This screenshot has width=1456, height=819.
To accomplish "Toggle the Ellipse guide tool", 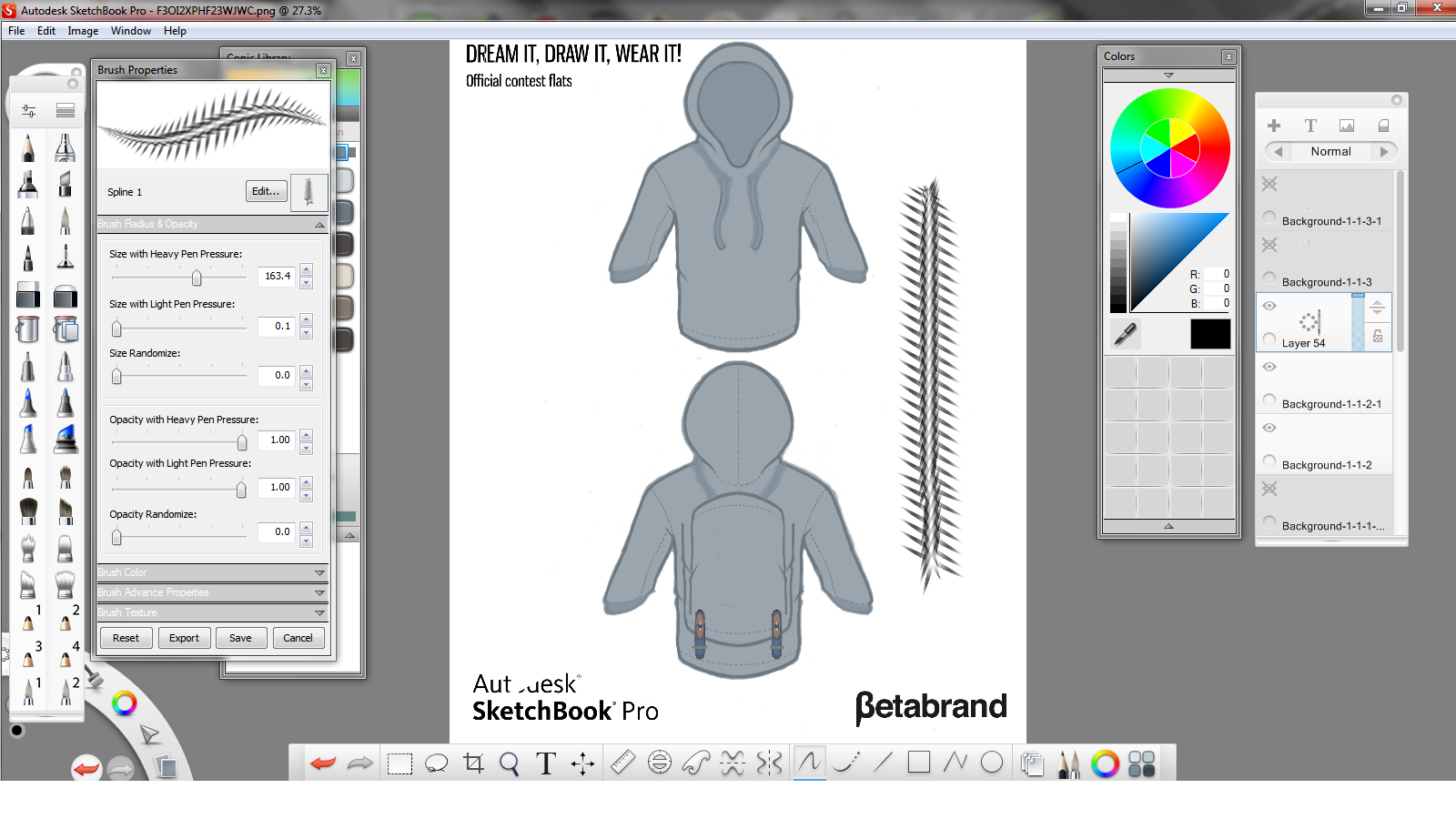I will 660,763.
